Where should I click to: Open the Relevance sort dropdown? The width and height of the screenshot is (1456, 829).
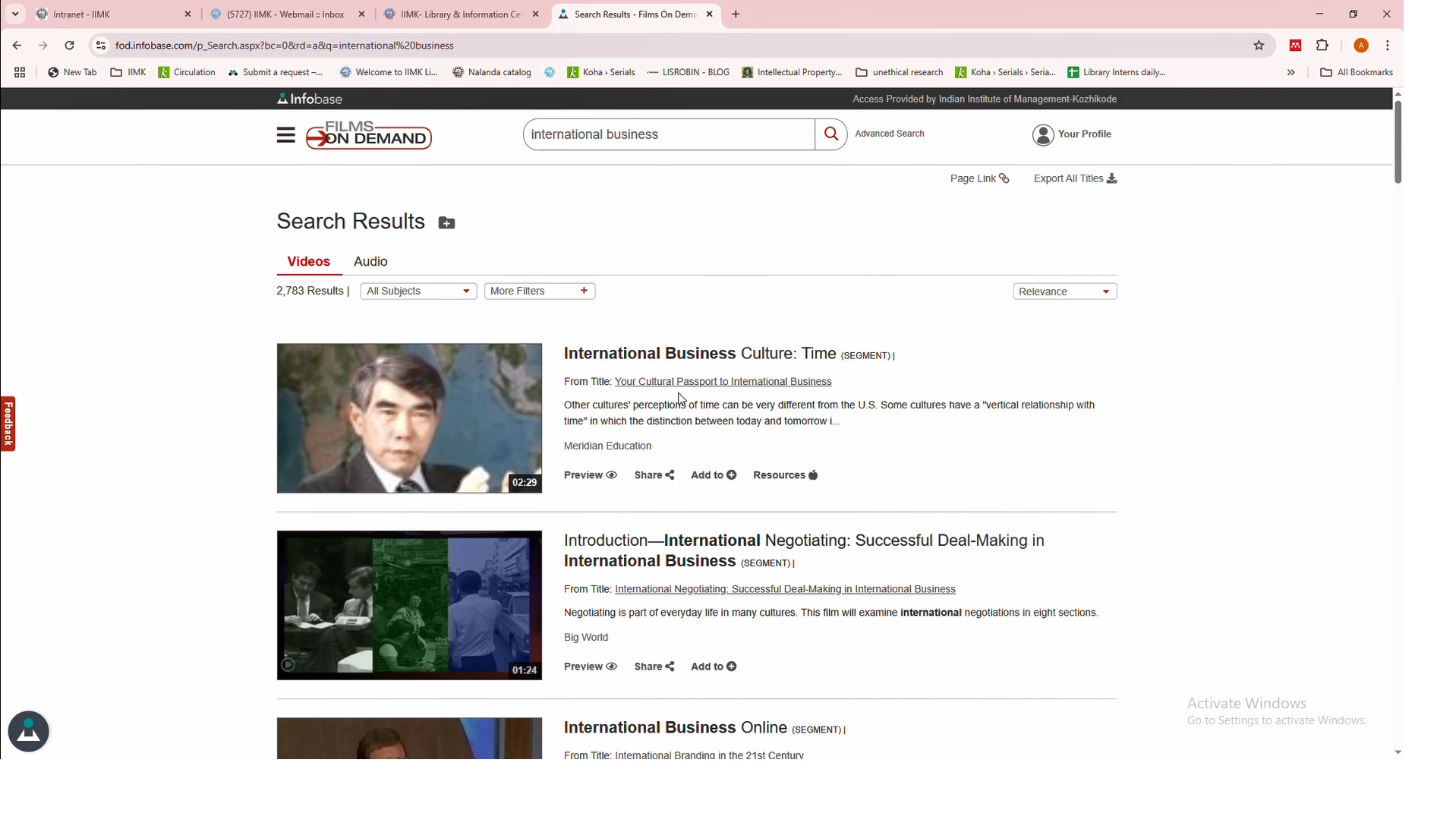[x=1064, y=292]
